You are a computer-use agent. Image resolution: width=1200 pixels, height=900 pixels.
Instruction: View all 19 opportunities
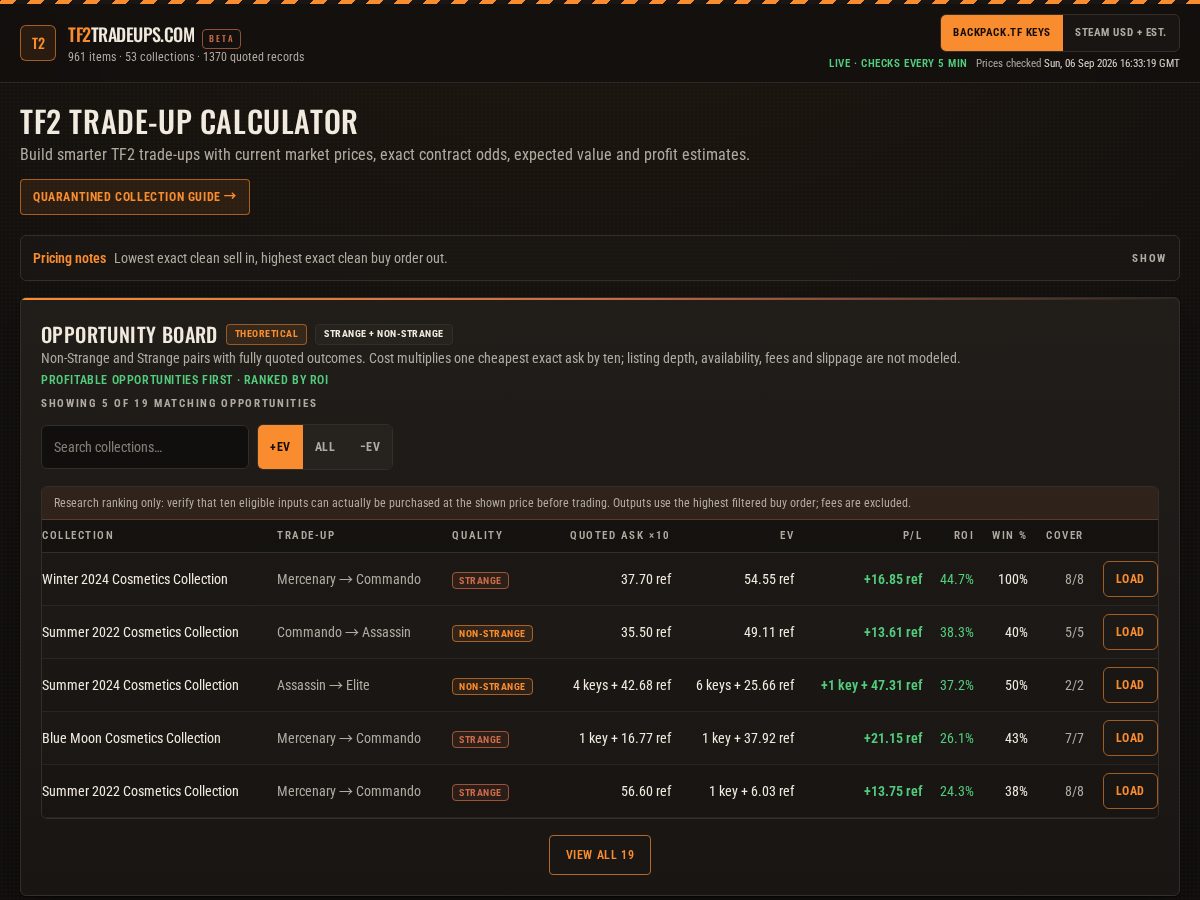pos(600,855)
